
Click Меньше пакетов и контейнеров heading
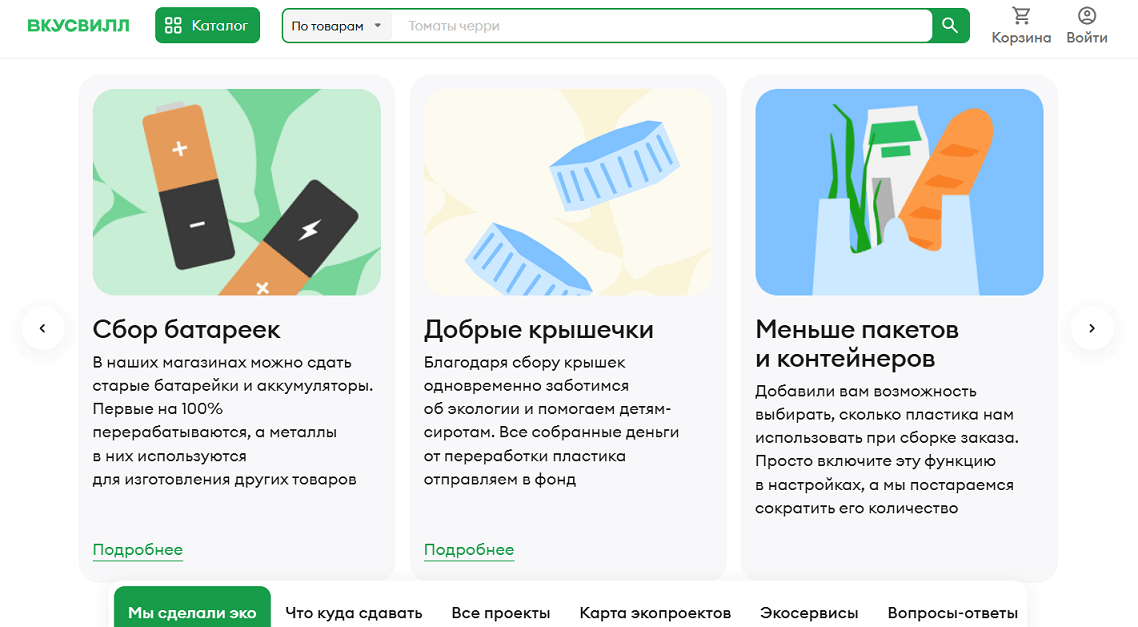(x=857, y=344)
